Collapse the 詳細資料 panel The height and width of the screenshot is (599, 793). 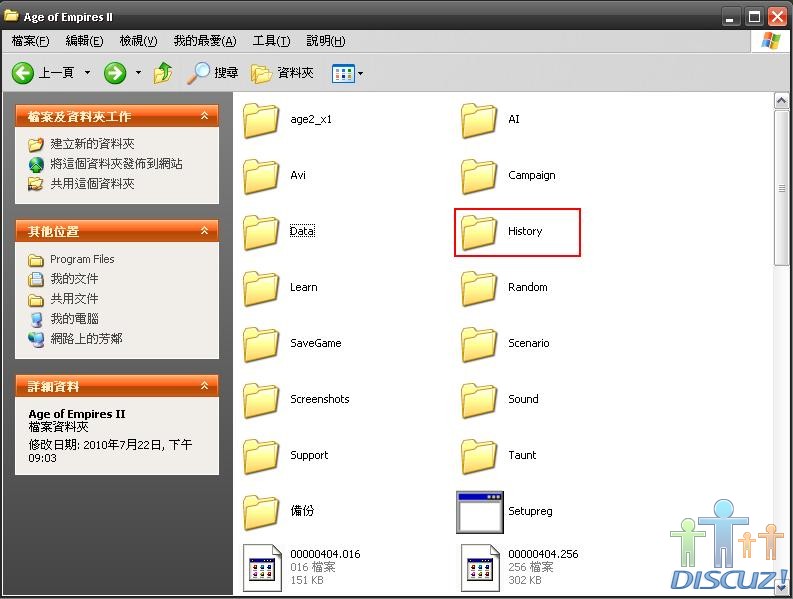(204, 387)
